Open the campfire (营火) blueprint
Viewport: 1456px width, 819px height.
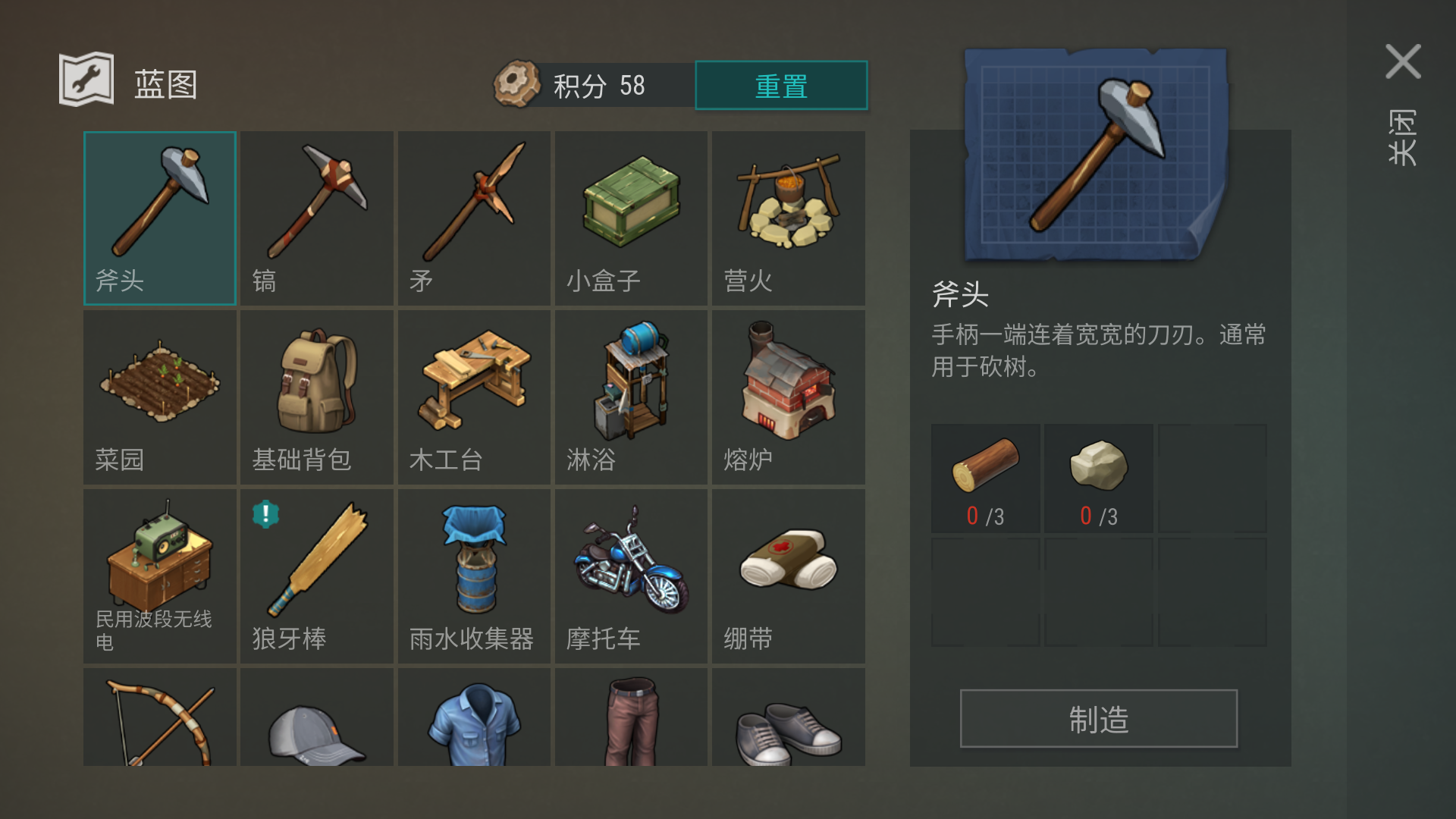788,218
